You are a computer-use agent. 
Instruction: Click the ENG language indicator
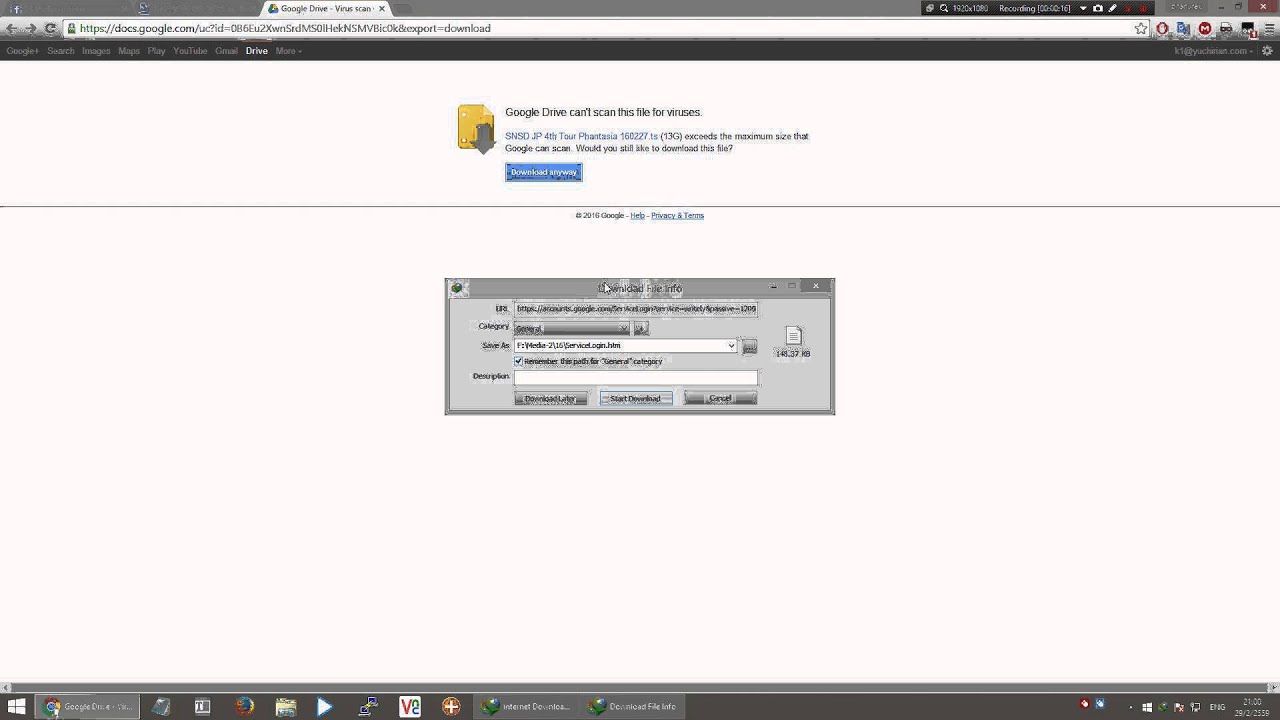click(1217, 707)
